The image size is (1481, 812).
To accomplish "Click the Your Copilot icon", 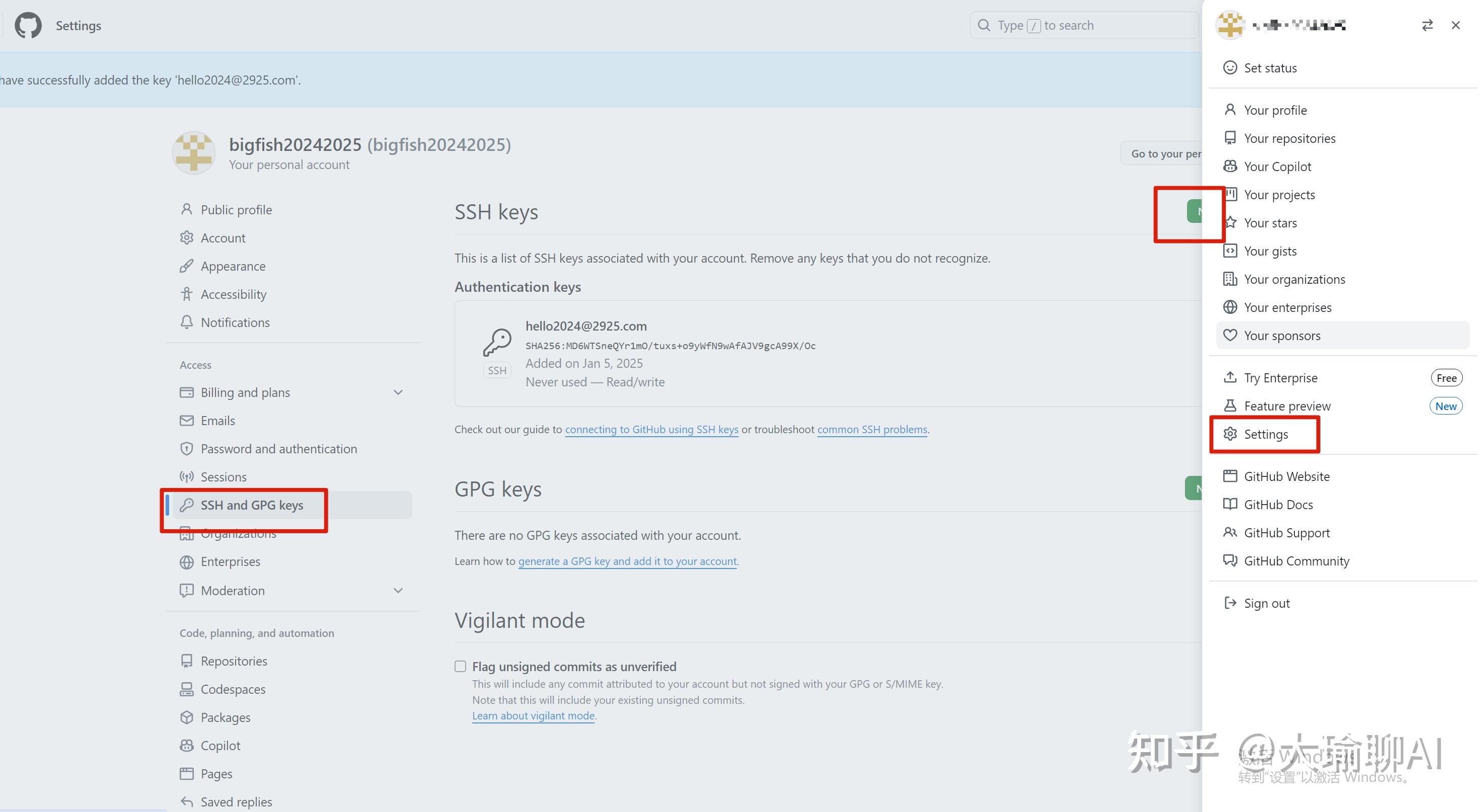I will pos(1230,167).
